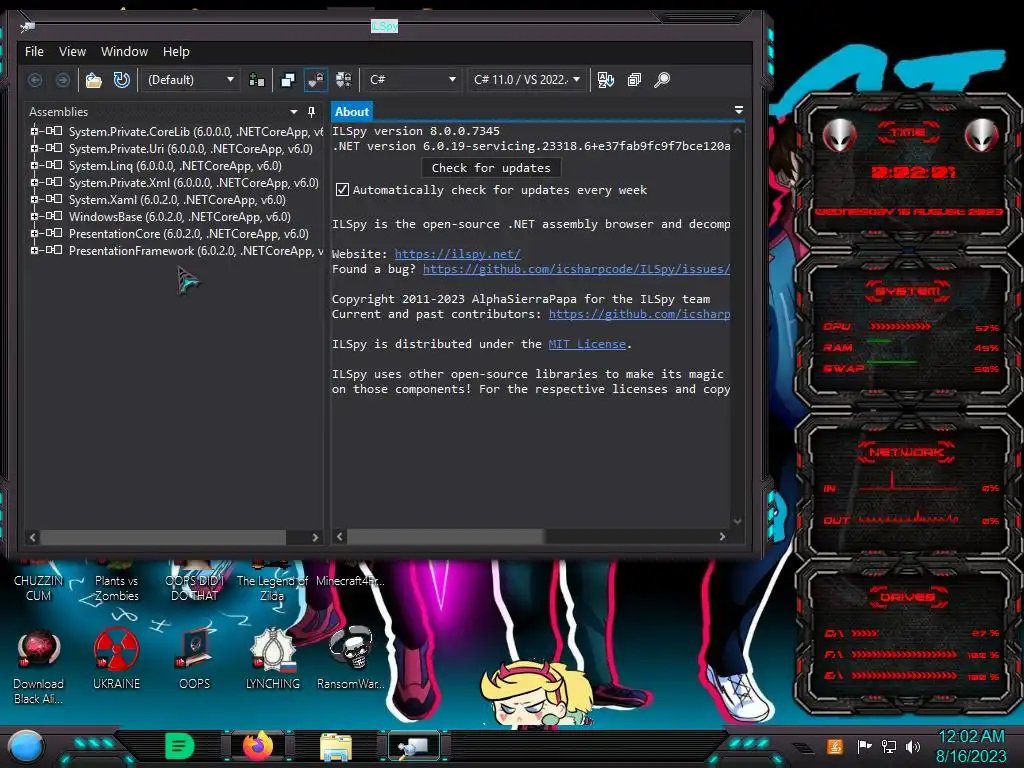This screenshot has width=1024, height=768.
Task: Click the About pane scroll-right arrow
Action: coord(722,537)
